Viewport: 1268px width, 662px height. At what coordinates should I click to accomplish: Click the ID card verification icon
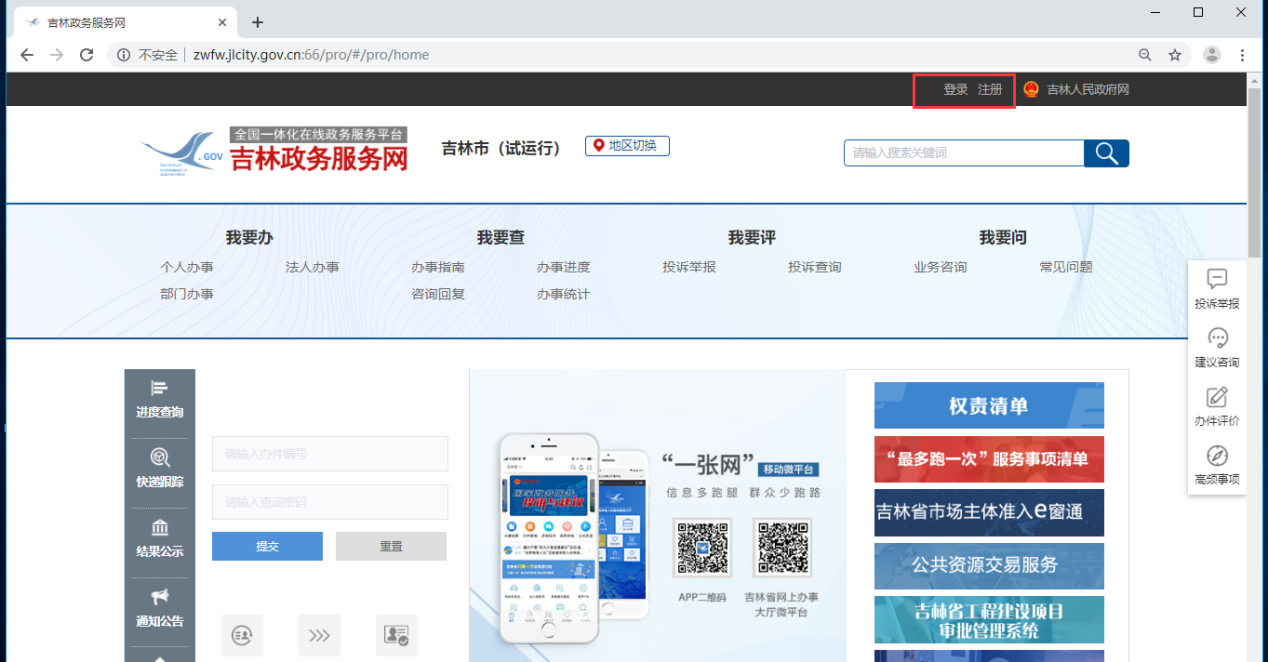[x=396, y=635]
